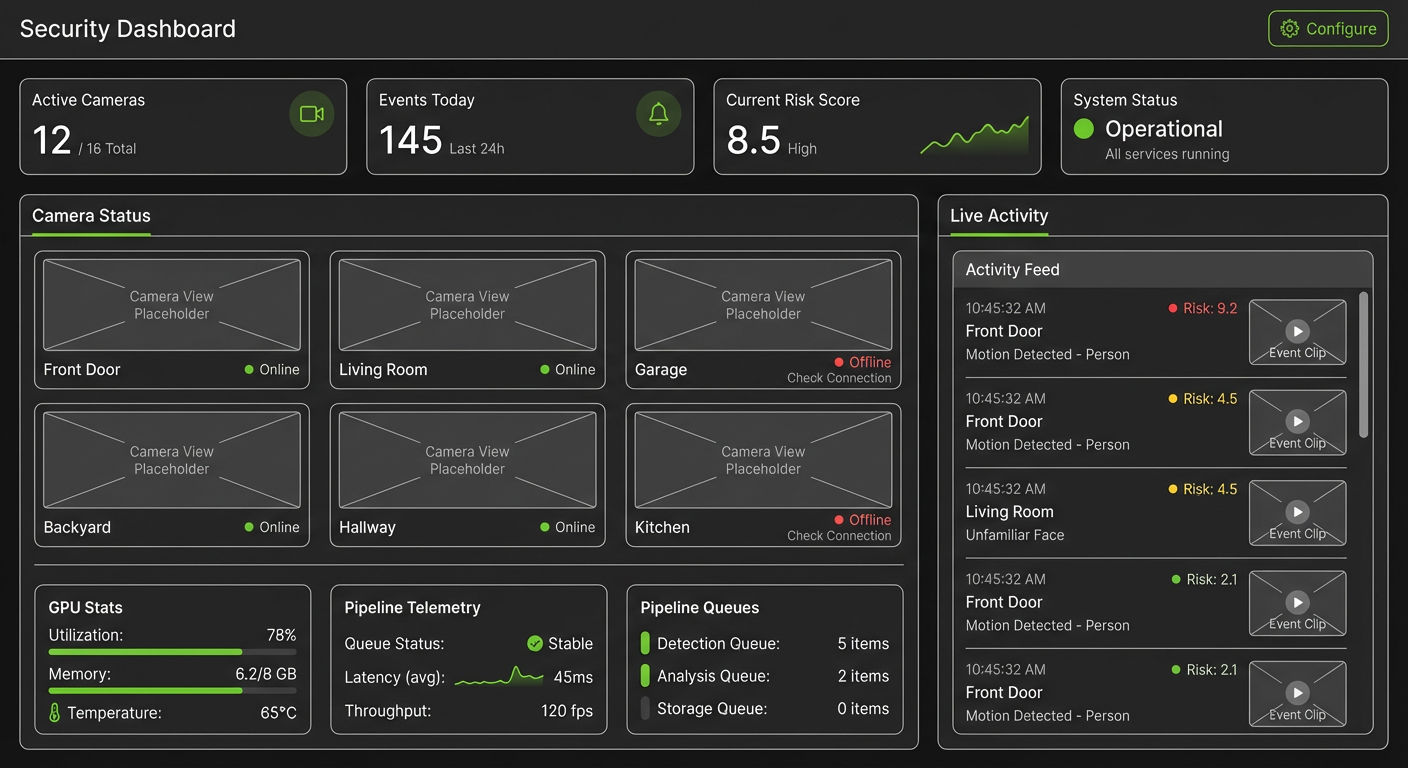Switch to the Live Activity tab
This screenshot has width=1408, height=768.
(998, 216)
